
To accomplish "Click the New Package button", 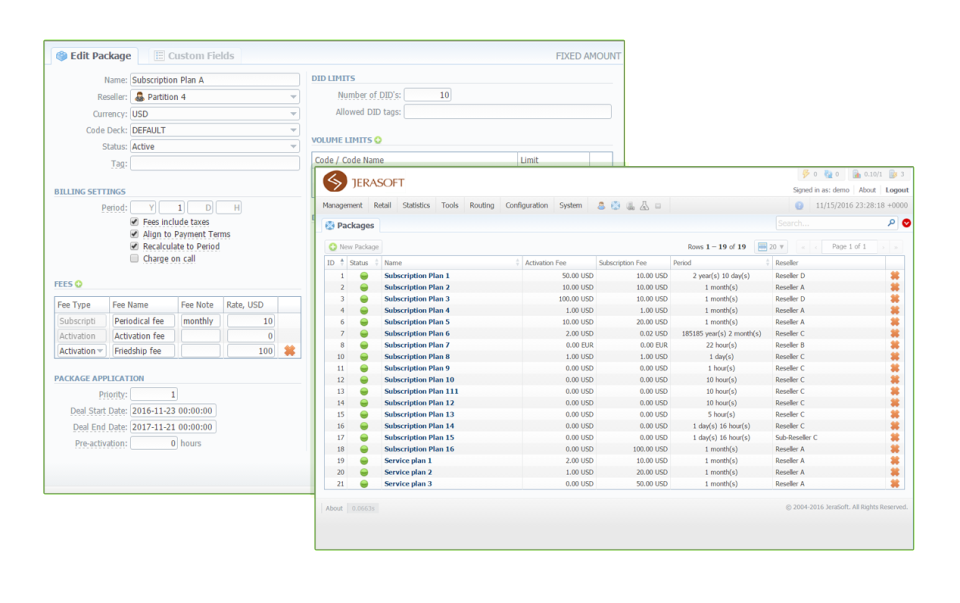I will coord(354,247).
